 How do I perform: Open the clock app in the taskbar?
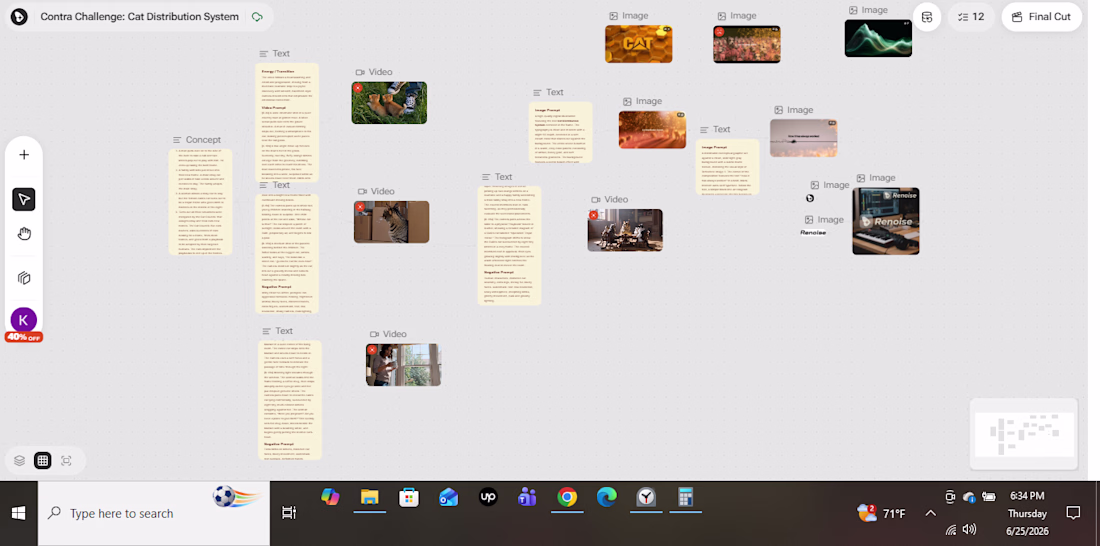646,498
